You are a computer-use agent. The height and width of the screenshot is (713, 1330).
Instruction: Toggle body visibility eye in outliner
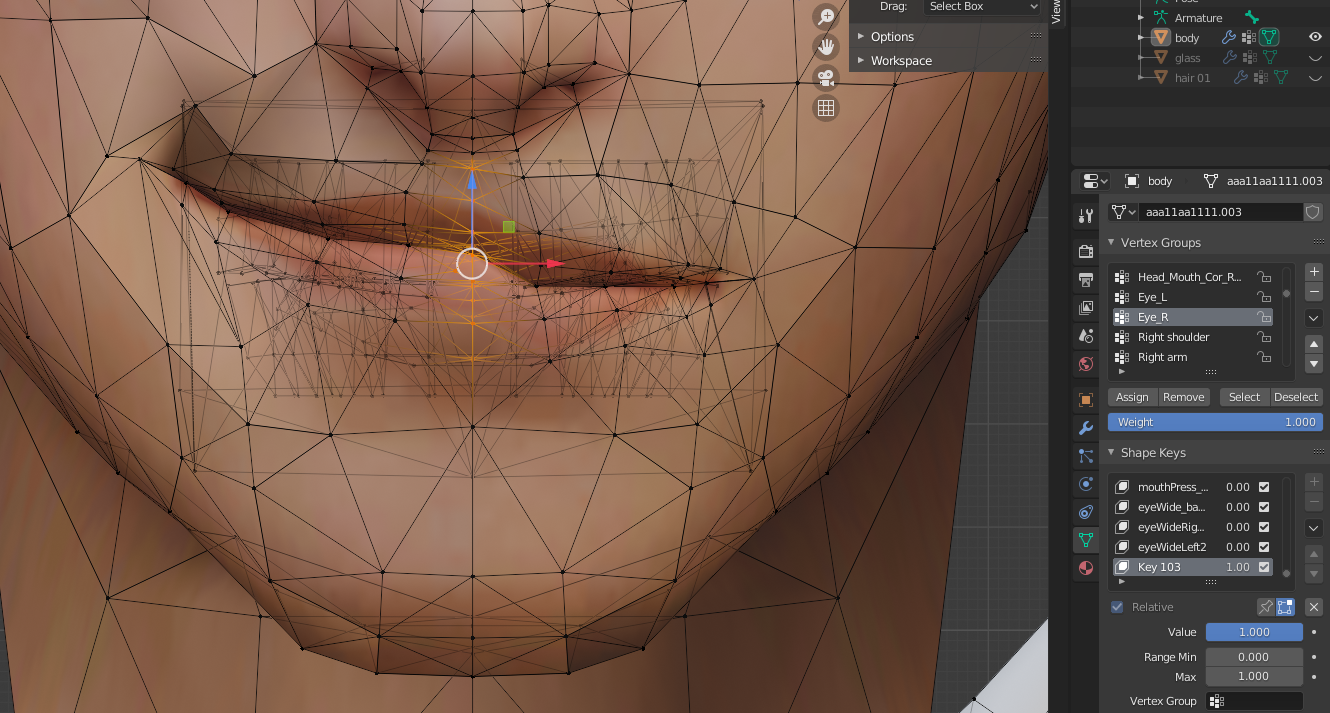coord(1316,38)
